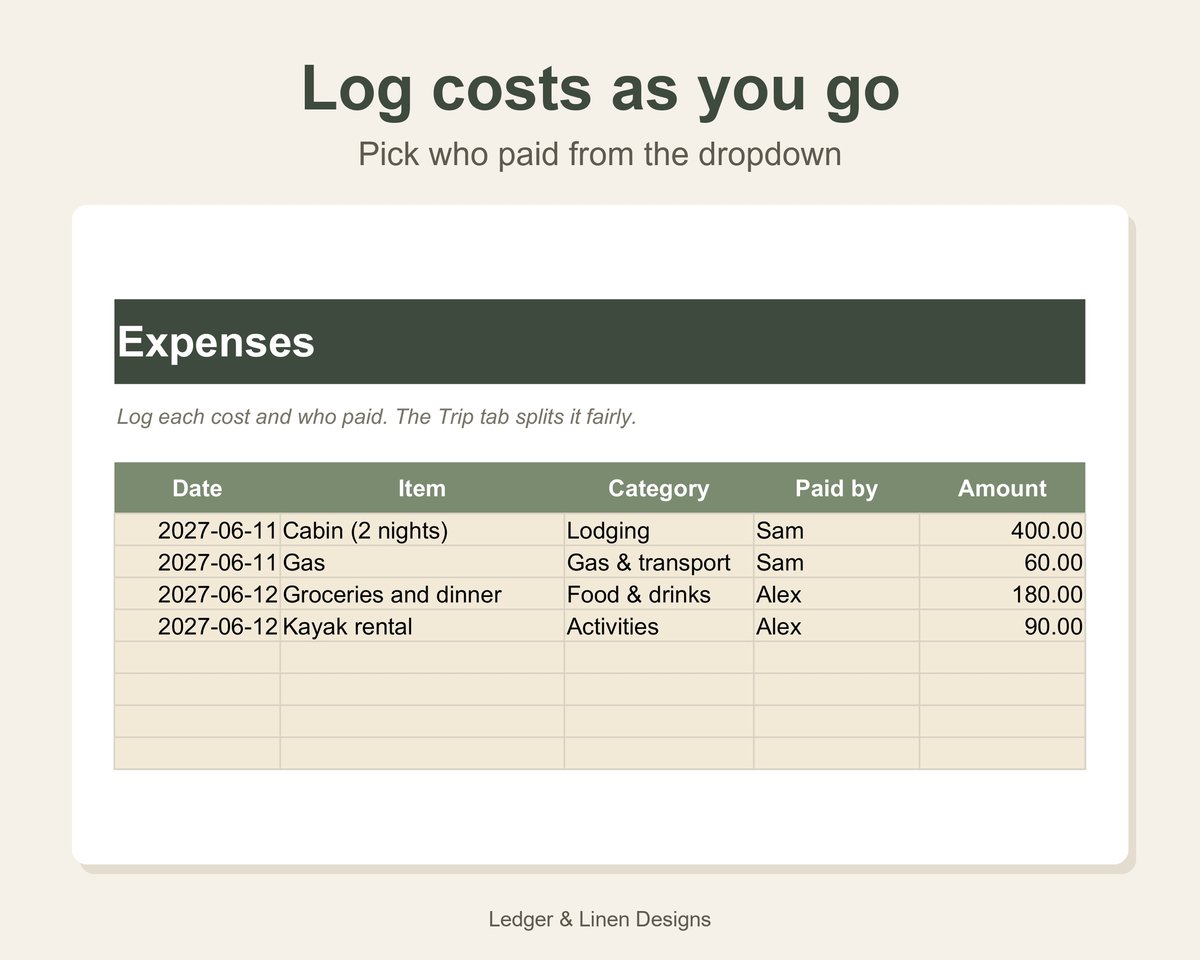
Task: Click the Lodging category cell
Action: coord(659,530)
